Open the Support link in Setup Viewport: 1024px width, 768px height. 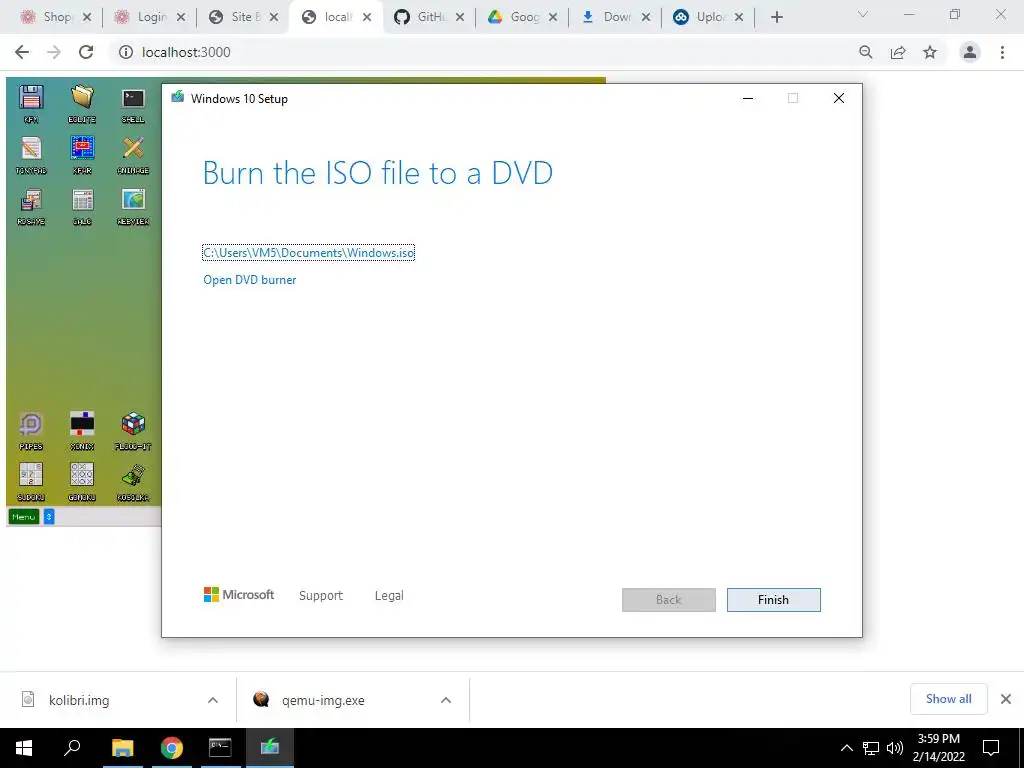click(x=321, y=596)
